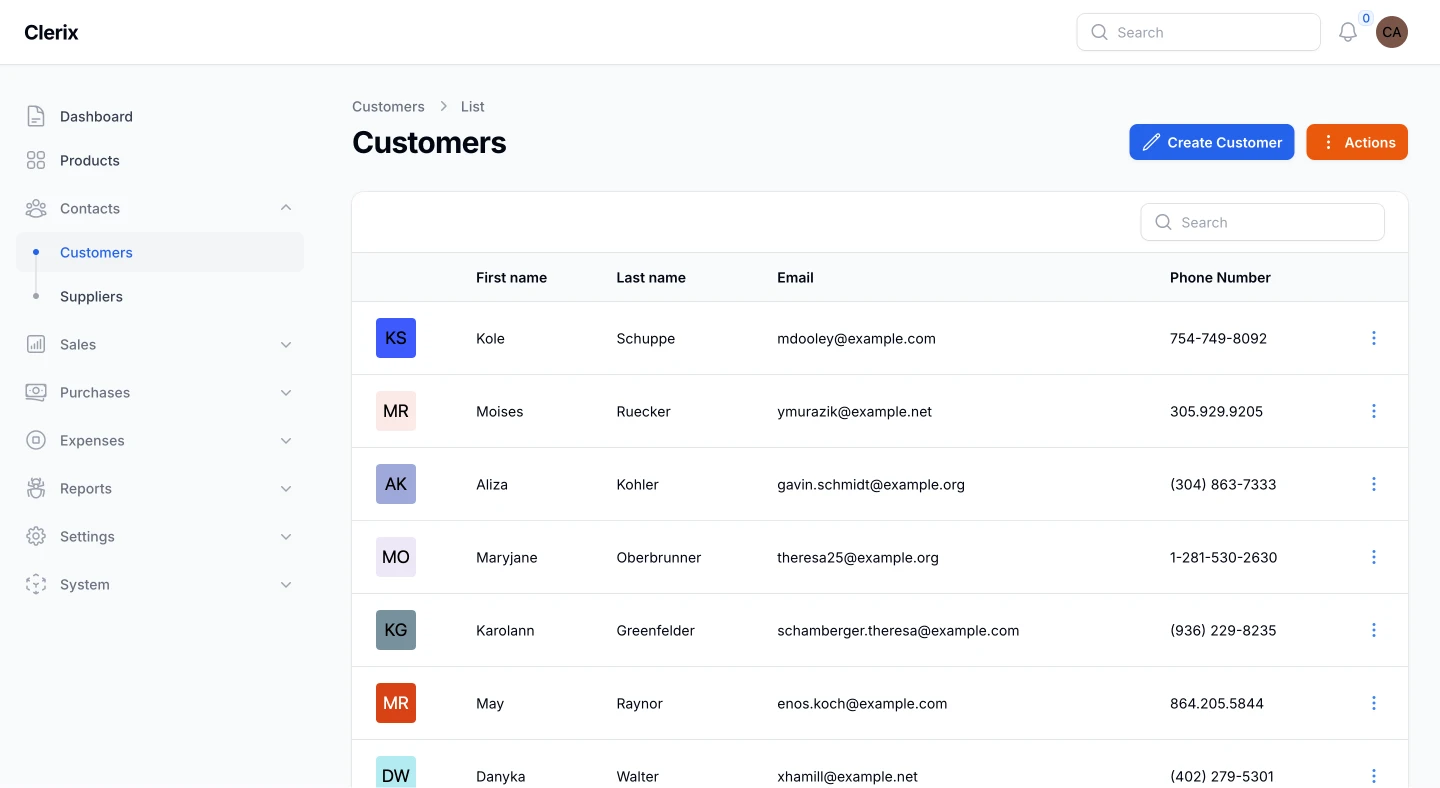1440x788 pixels.
Task: Click the red MR avatar of May Raynor
Action: coord(396,703)
